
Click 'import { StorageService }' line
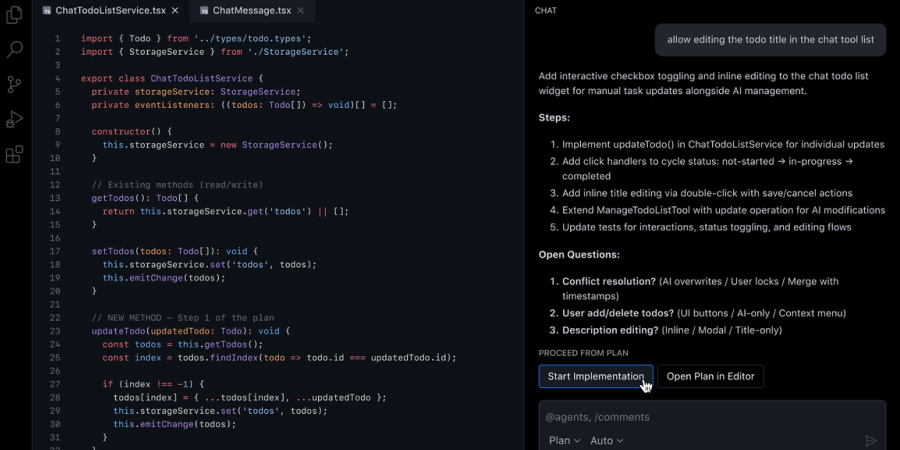[x=215, y=52]
